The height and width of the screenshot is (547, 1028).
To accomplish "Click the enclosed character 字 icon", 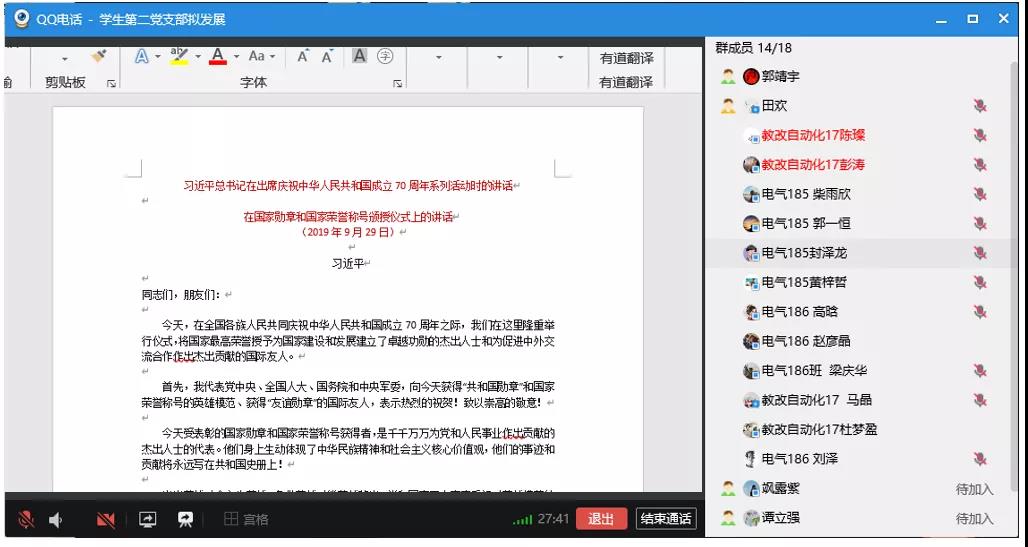I will (x=384, y=57).
